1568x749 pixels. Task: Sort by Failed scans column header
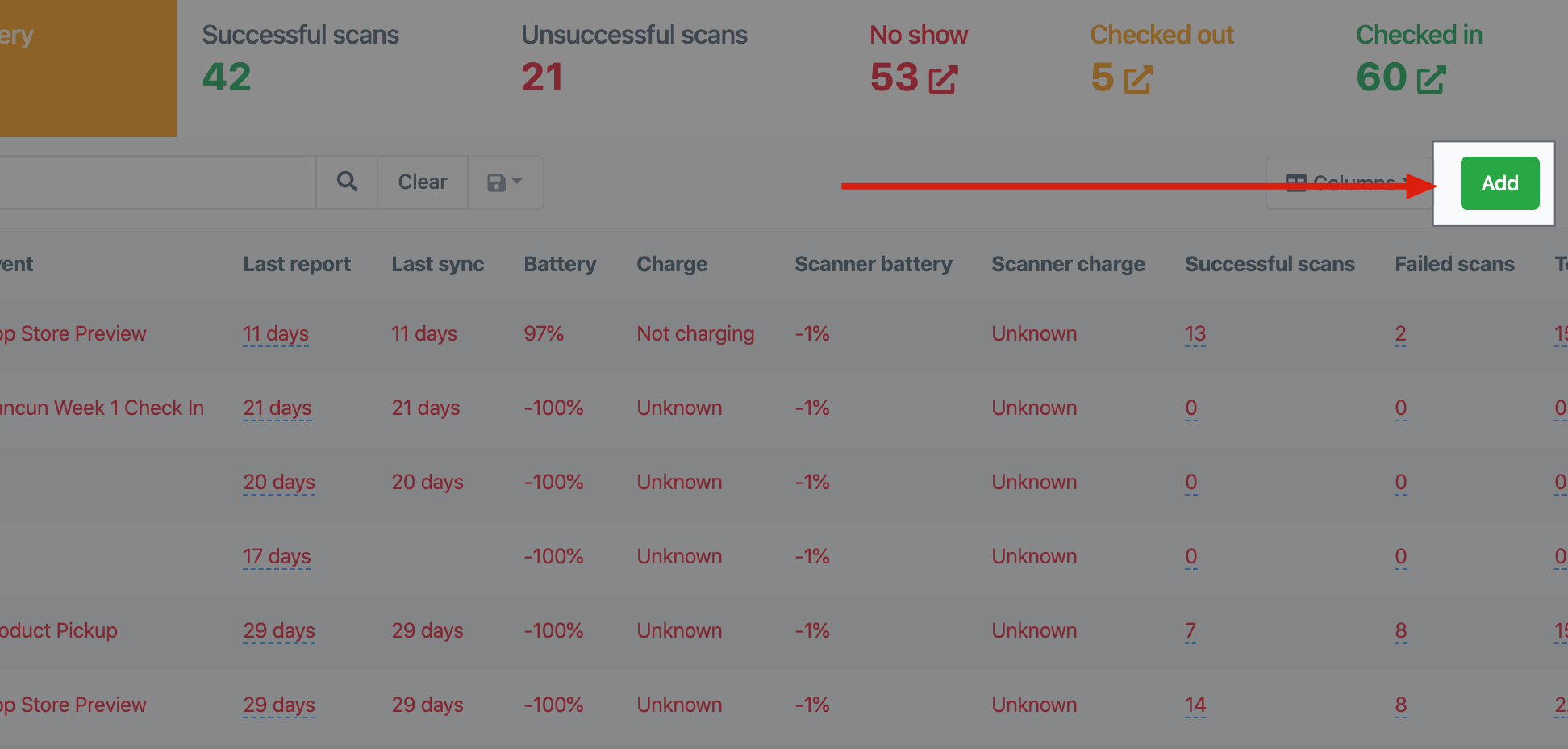coord(1454,264)
